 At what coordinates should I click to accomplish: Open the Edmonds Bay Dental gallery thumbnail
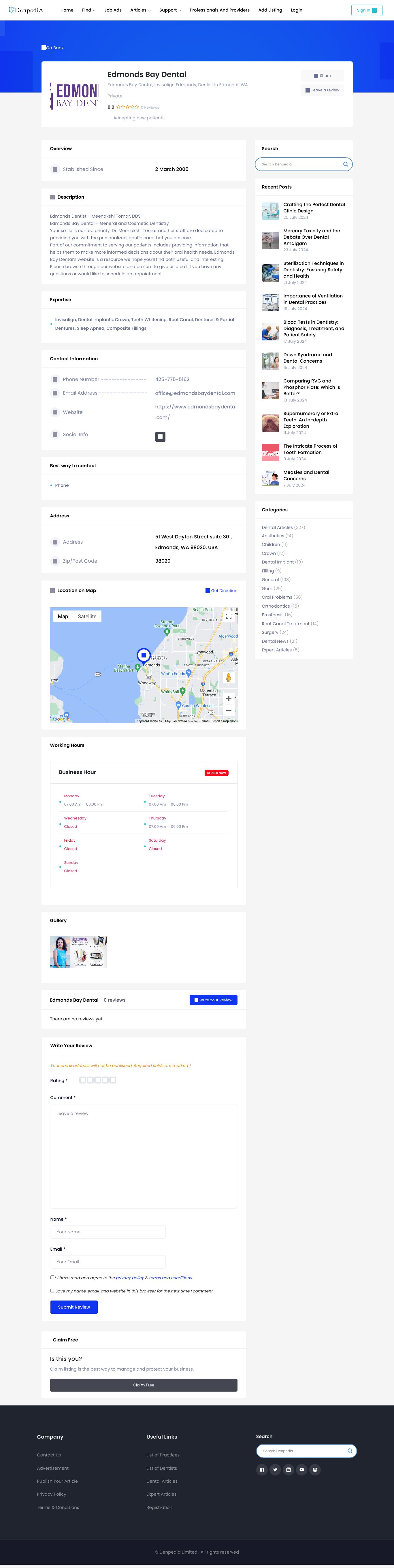(79, 951)
